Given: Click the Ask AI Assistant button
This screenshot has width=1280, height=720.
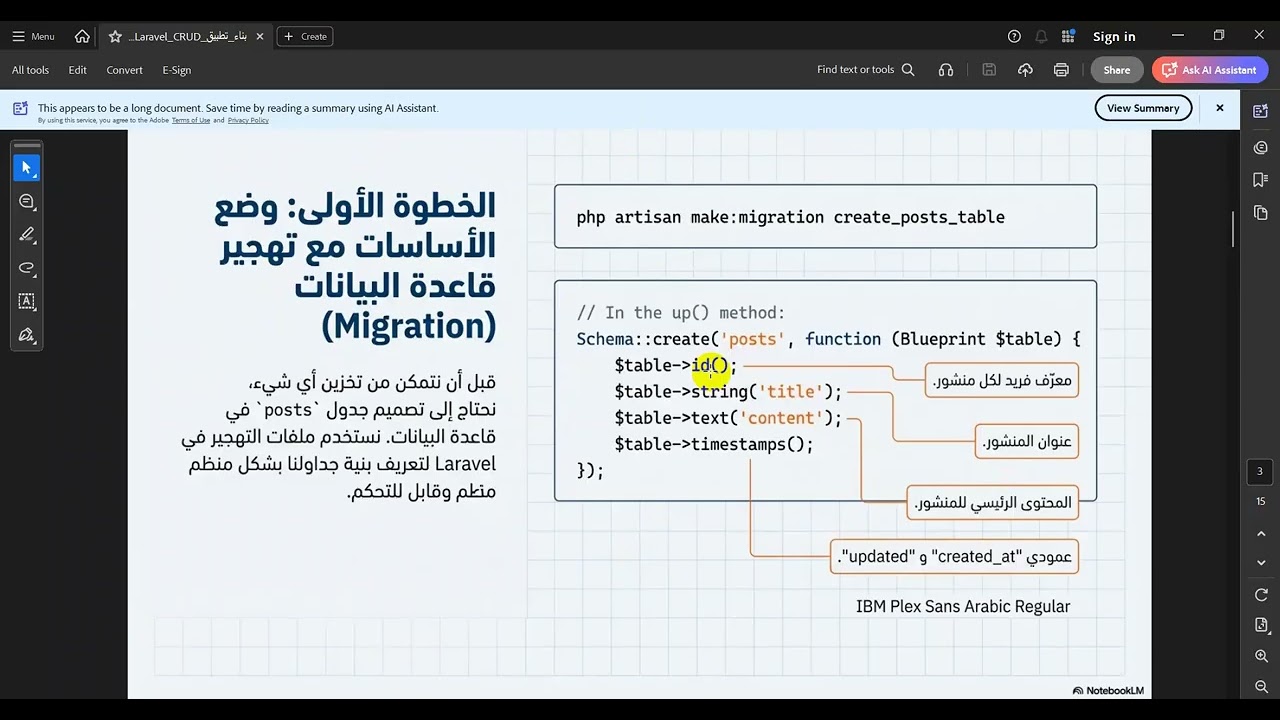Looking at the screenshot, I should [x=1210, y=70].
